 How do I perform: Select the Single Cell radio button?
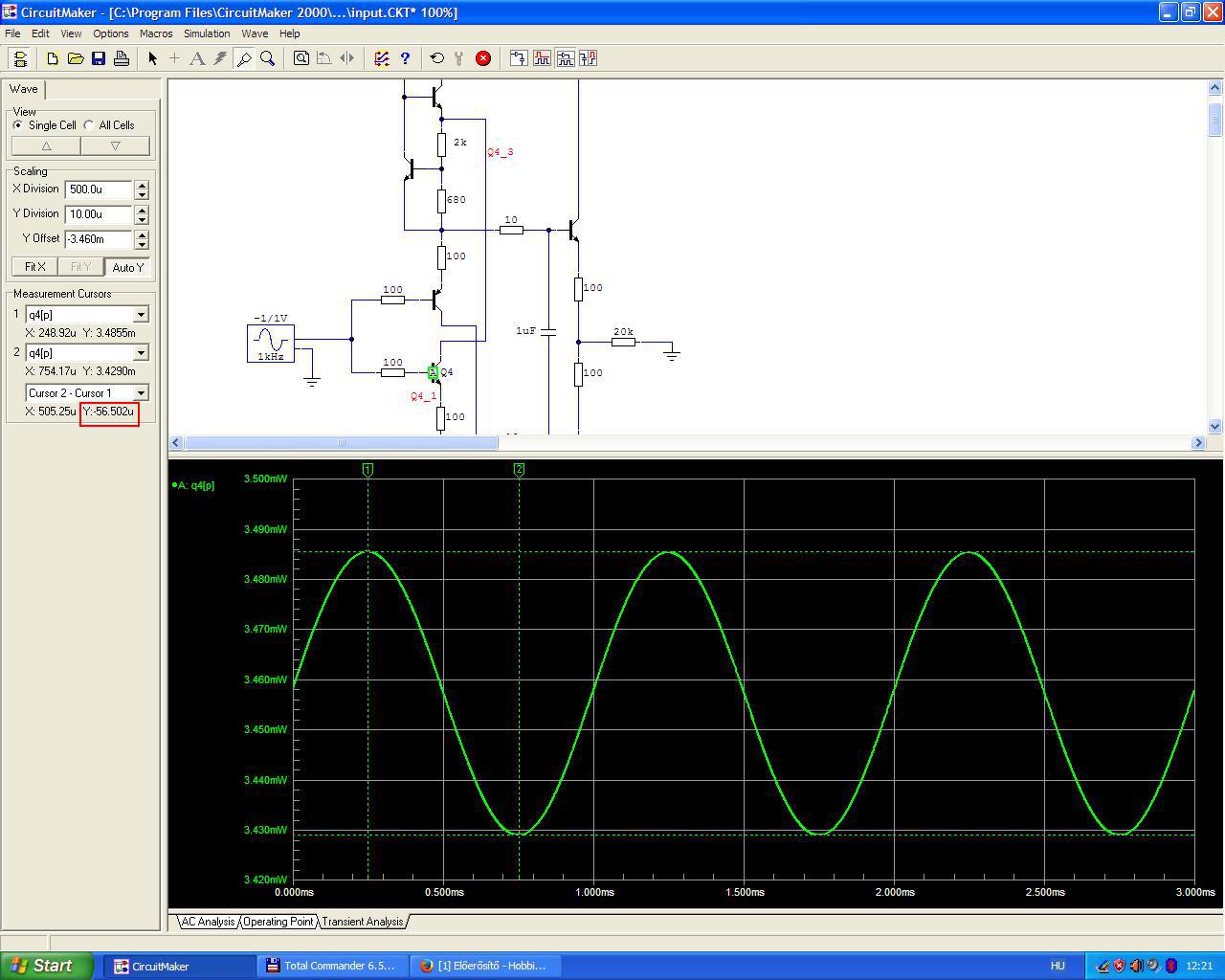tap(18, 125)
